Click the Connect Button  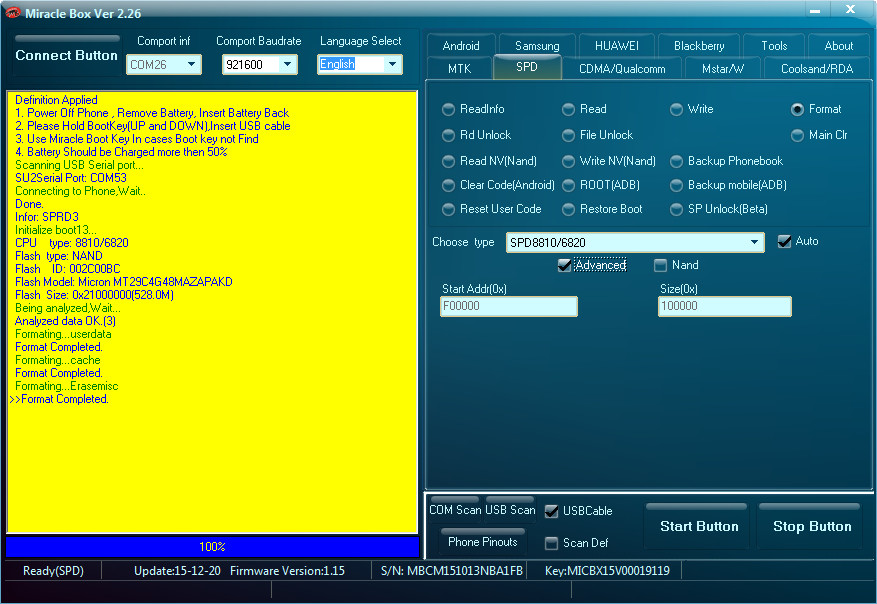tap(67, 55)
